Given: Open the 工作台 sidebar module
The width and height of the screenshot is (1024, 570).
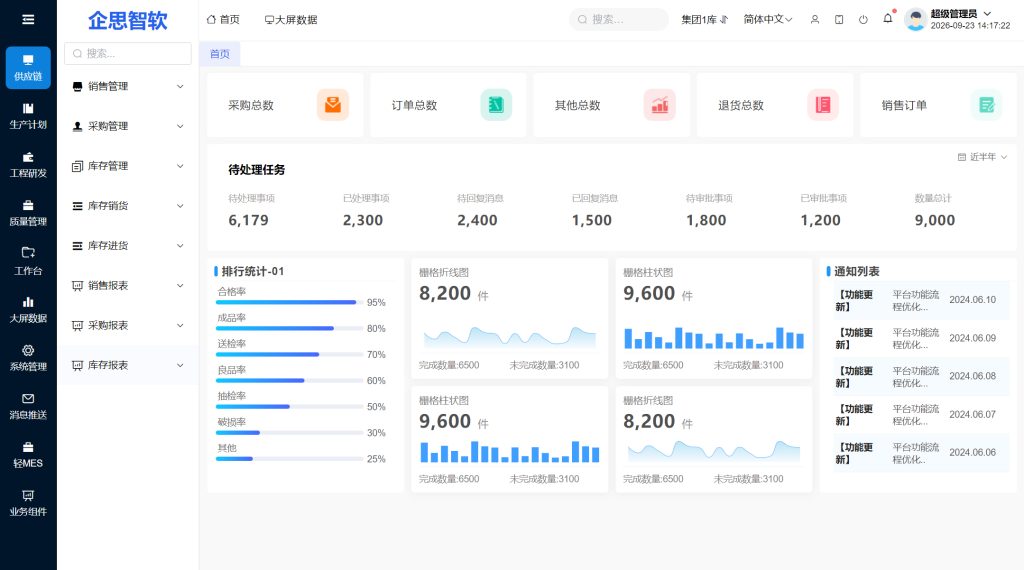Looking at the screenshot, I should [28, 261].
